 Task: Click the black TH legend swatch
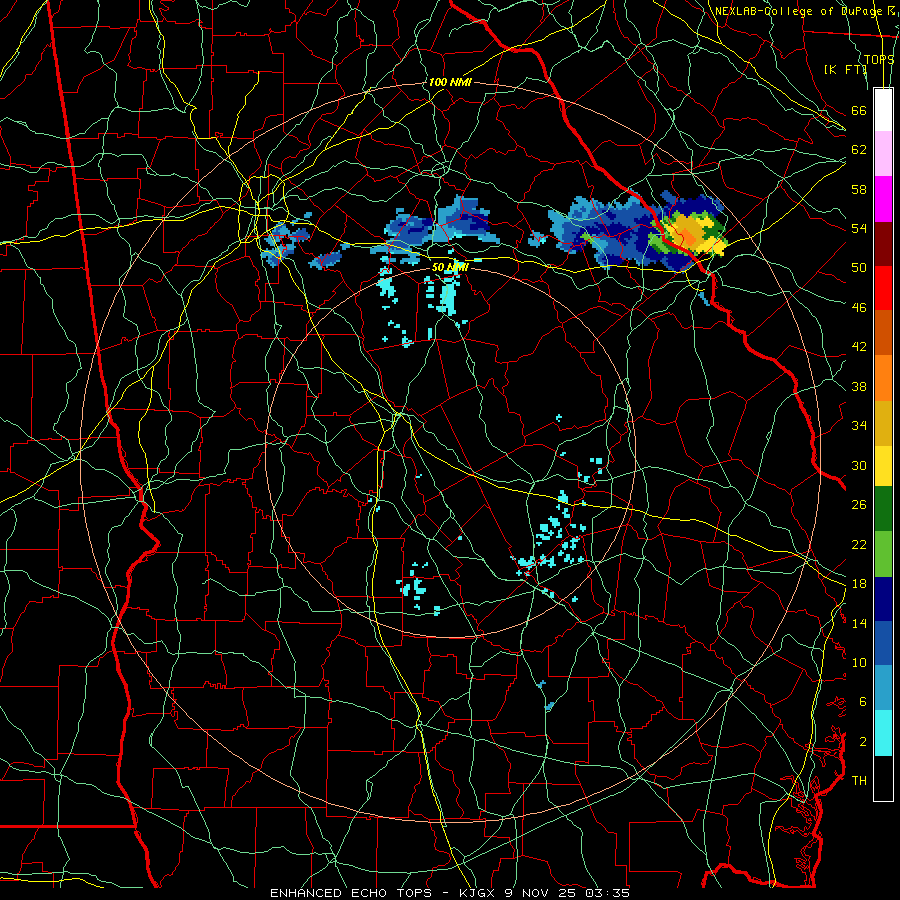click(883, 778)
